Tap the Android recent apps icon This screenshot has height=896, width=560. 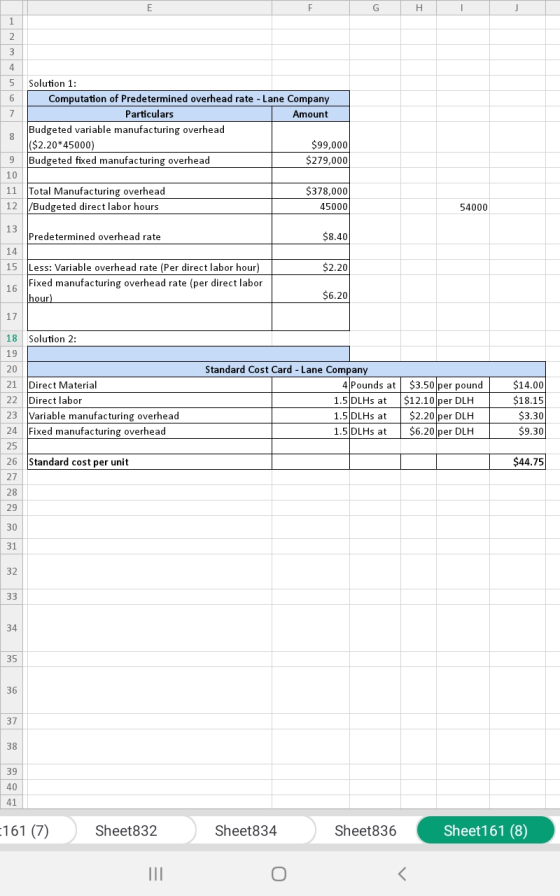pyautogui.click(x=155, y=874)
